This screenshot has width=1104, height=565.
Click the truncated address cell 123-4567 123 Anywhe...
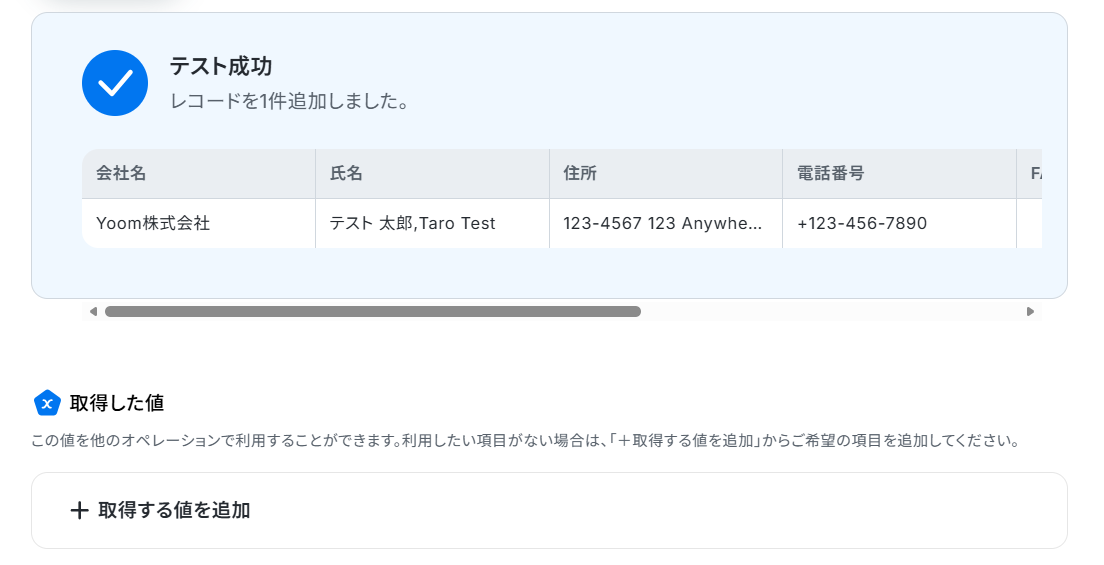[666, 223]
